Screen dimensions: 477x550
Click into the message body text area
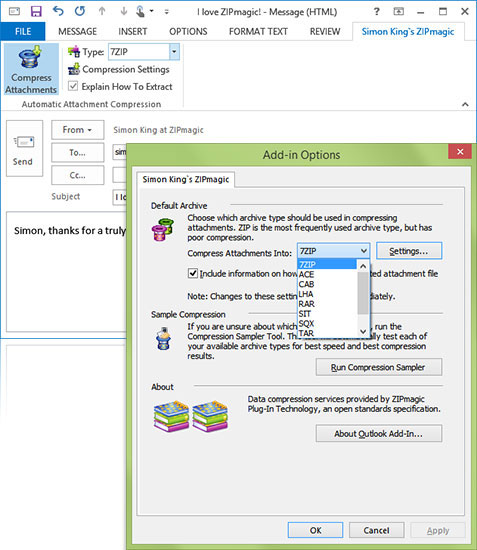pos(66,271)
